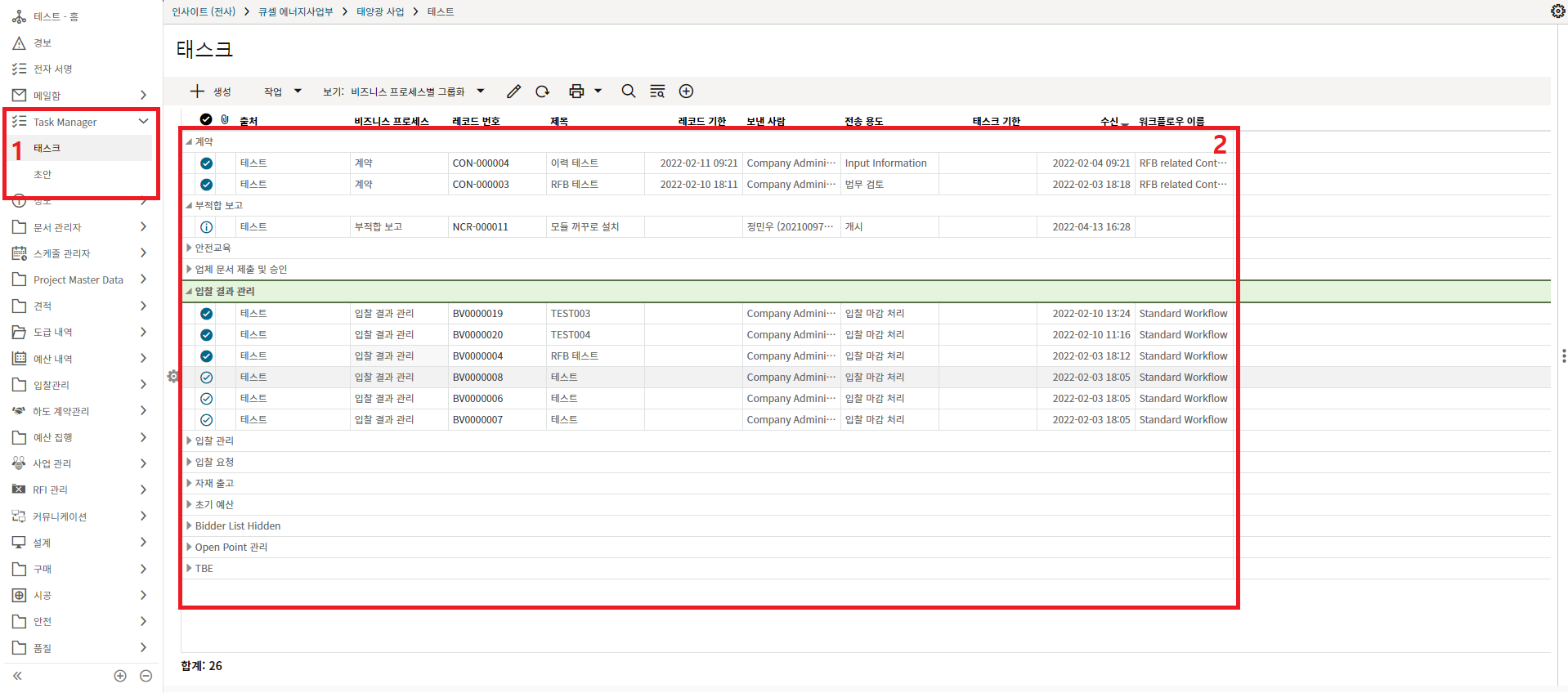Viewport: 1568px width, 693px height.
Task: Expand the 안전교육 group
Action: pyautogui.click(x=190, y=248)
